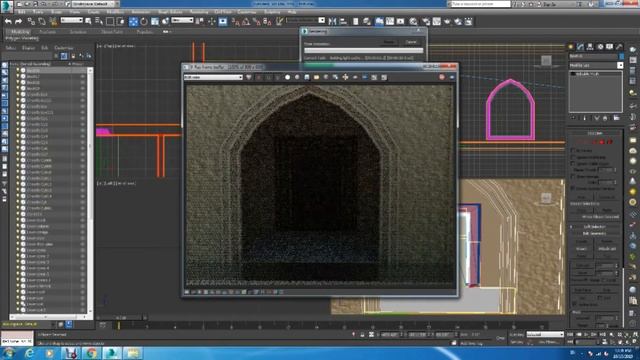Toggle Percent Snap

pyautogui.click(x=257, y=21)
